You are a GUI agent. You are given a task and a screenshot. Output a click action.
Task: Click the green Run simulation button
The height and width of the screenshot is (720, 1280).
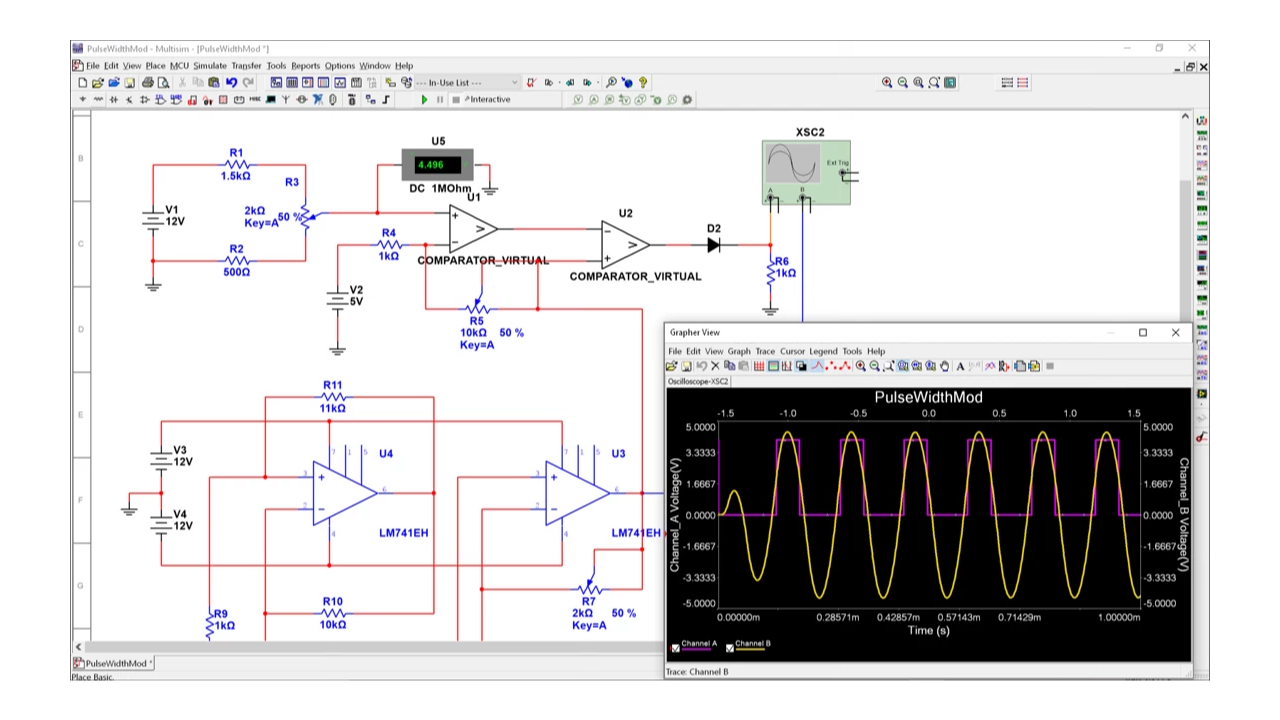(424, 100)
